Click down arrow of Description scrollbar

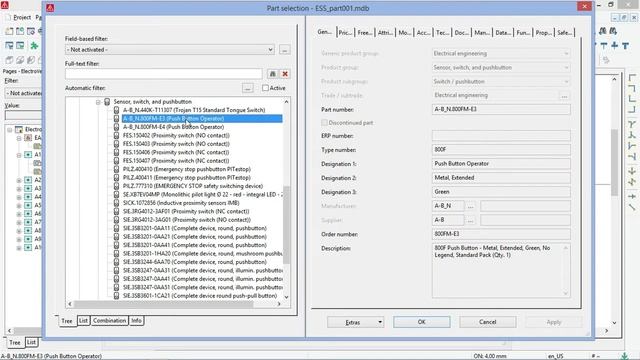click(x=566, y=293)
